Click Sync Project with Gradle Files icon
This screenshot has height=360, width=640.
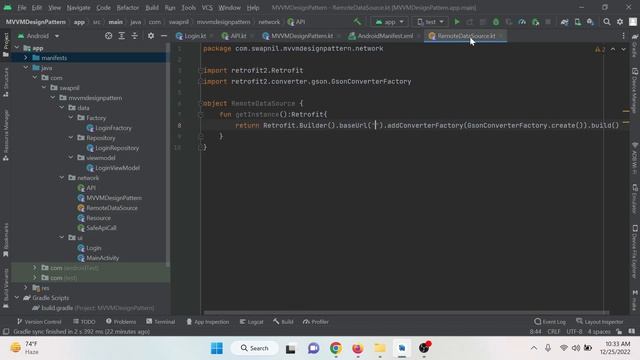click(x=564, y=22)
